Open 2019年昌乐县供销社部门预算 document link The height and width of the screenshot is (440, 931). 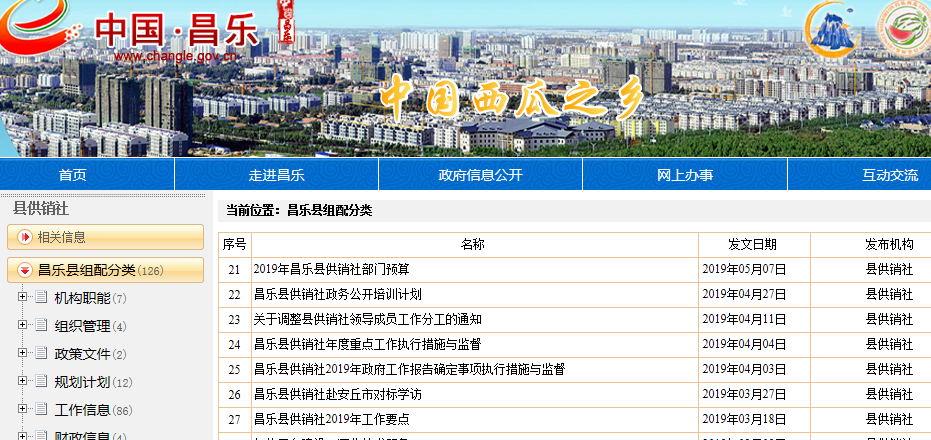pyautogui.click(x=331, y=269)
